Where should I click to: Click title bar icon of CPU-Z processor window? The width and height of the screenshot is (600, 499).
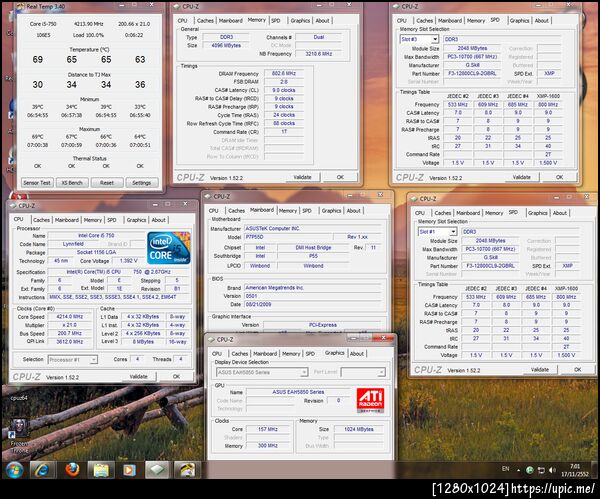pos(13,206)
